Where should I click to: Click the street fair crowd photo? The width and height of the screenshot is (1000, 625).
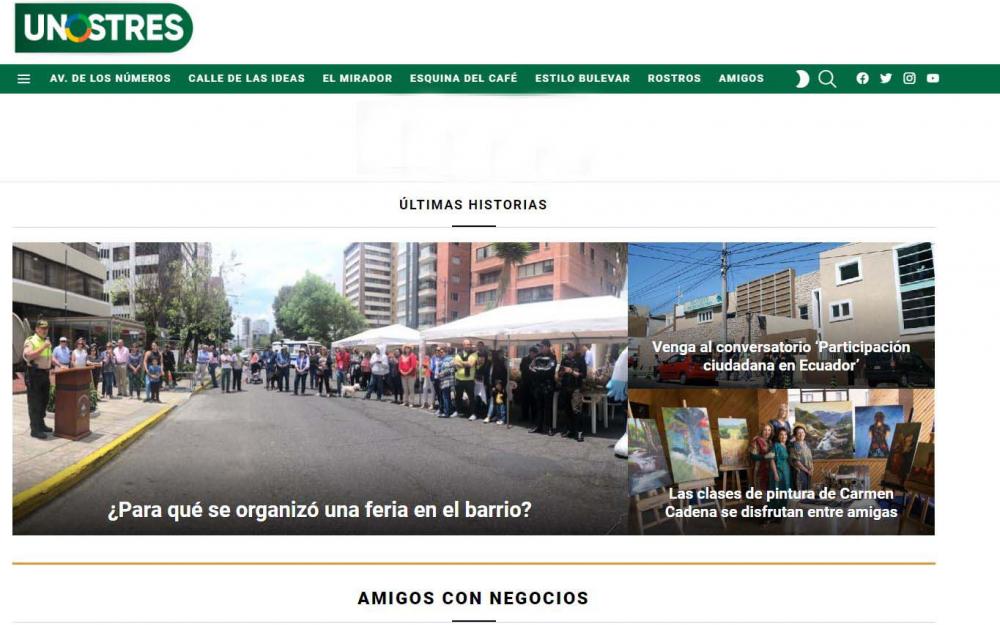tap(320, 380)
